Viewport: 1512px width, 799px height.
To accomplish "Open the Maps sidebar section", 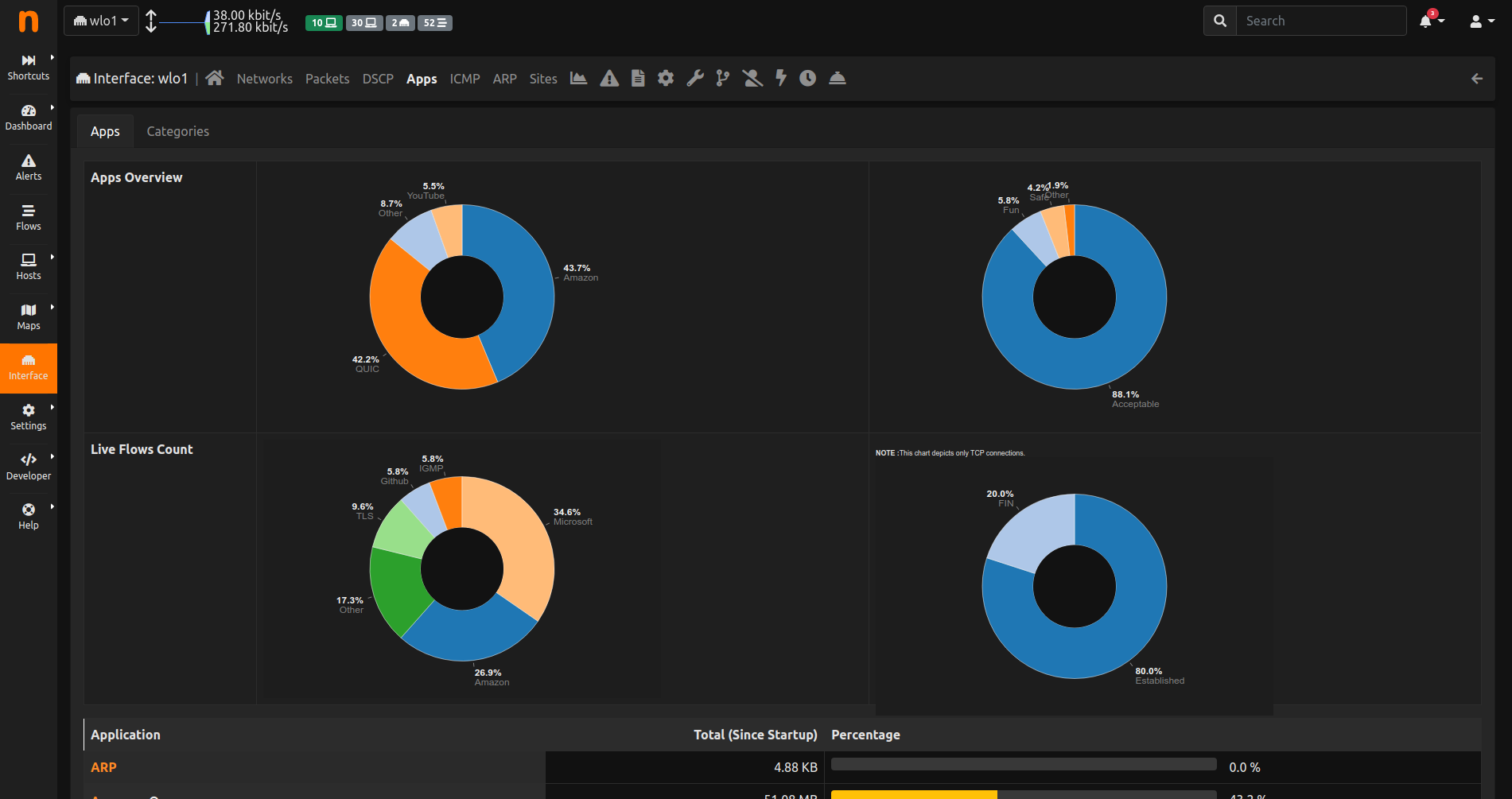I will pos(29,316).
